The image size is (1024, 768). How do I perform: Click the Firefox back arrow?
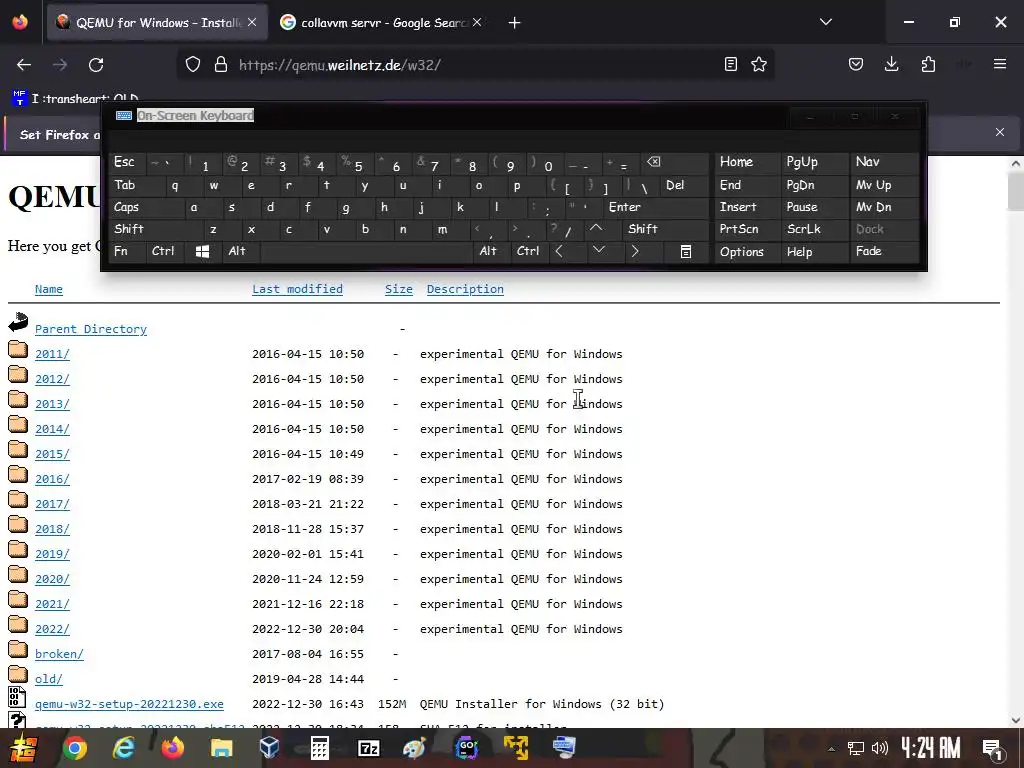click(24, 65)
